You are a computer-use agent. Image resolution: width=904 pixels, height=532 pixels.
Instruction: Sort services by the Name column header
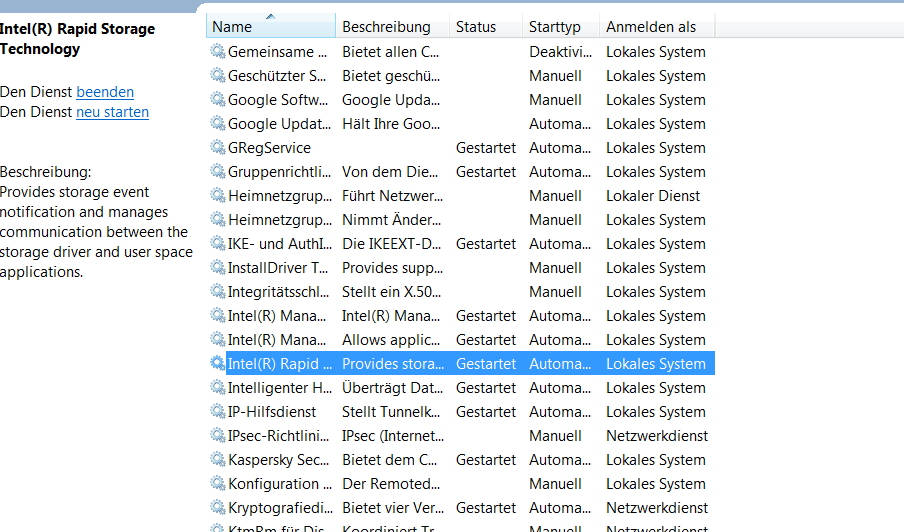(270, 27)
